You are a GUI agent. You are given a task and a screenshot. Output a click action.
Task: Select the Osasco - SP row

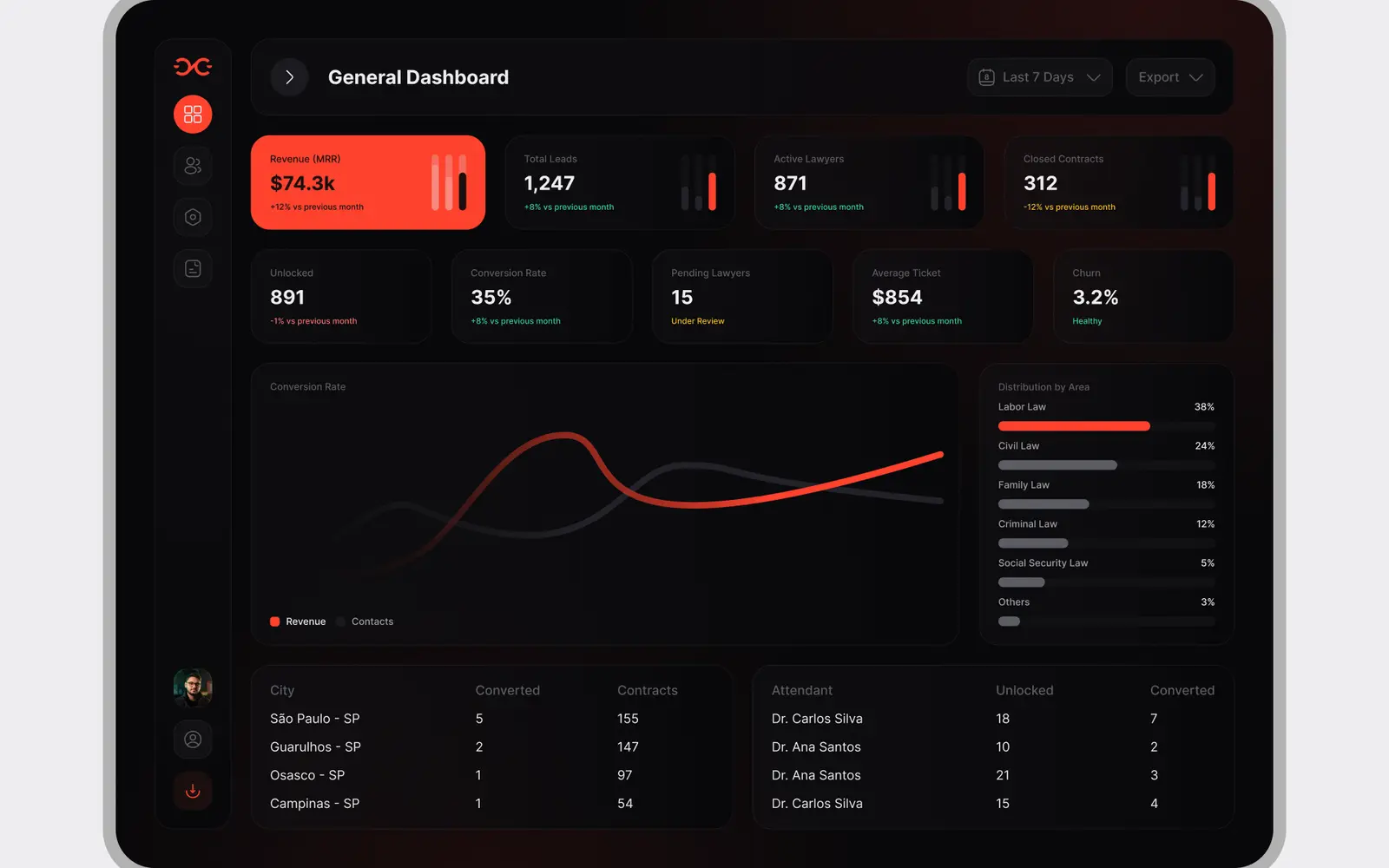click(x=491, y=775)
